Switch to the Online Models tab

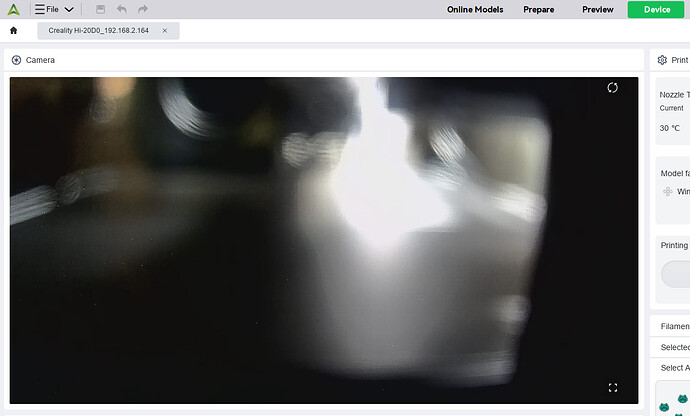[475, 9]
